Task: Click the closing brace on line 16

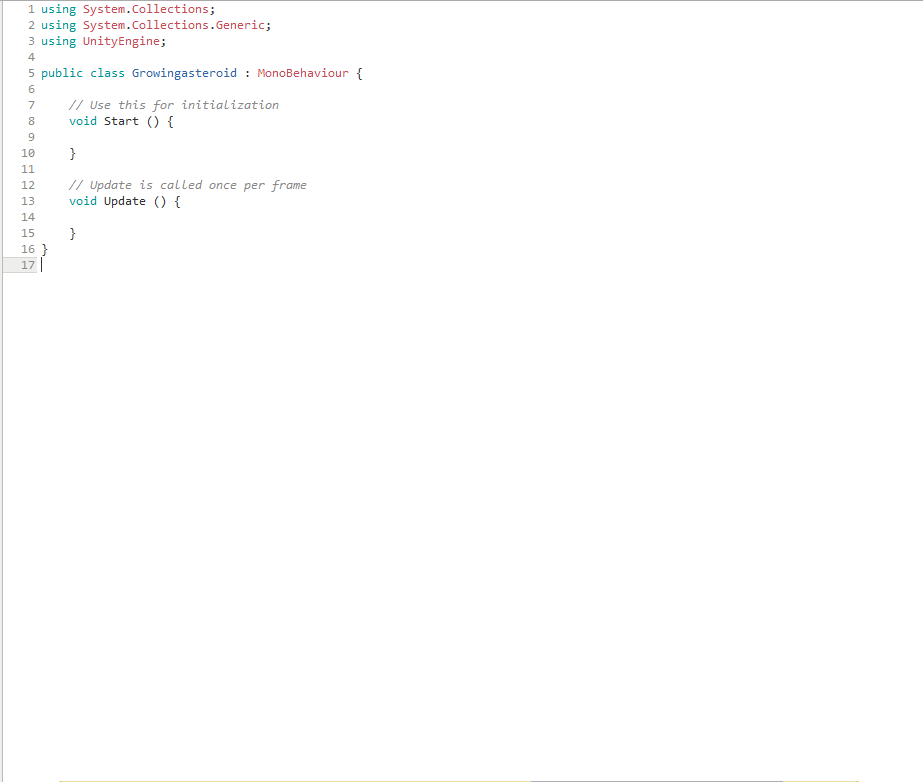Action: [45, 248]
